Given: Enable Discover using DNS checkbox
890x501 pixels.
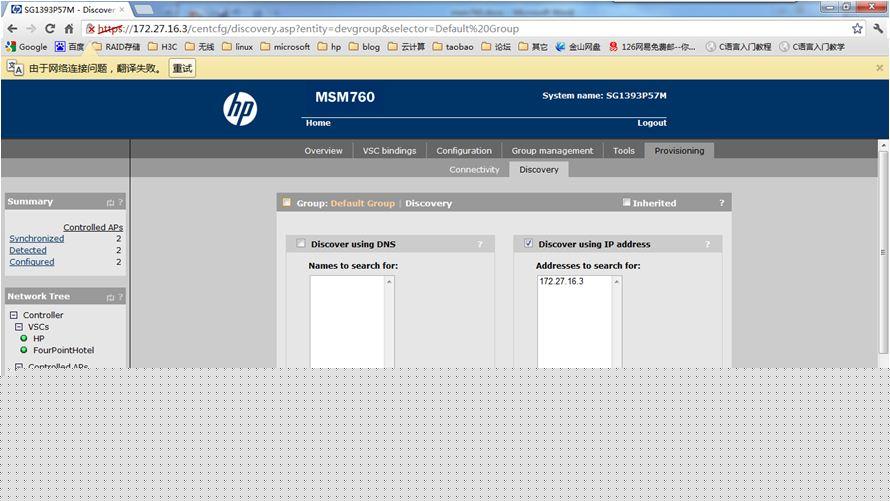Looking at the screenshot, I should pyautogui.click(x=301, y=243).
